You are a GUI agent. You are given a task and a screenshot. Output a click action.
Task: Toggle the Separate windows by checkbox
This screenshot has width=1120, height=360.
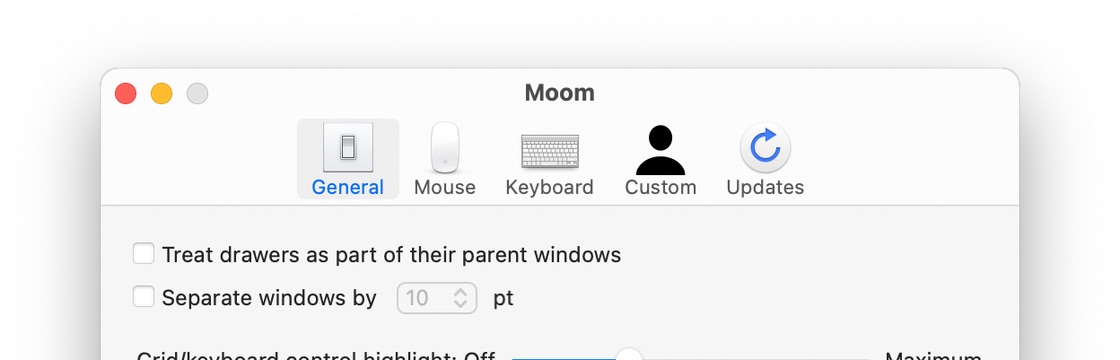coord(144,296)
